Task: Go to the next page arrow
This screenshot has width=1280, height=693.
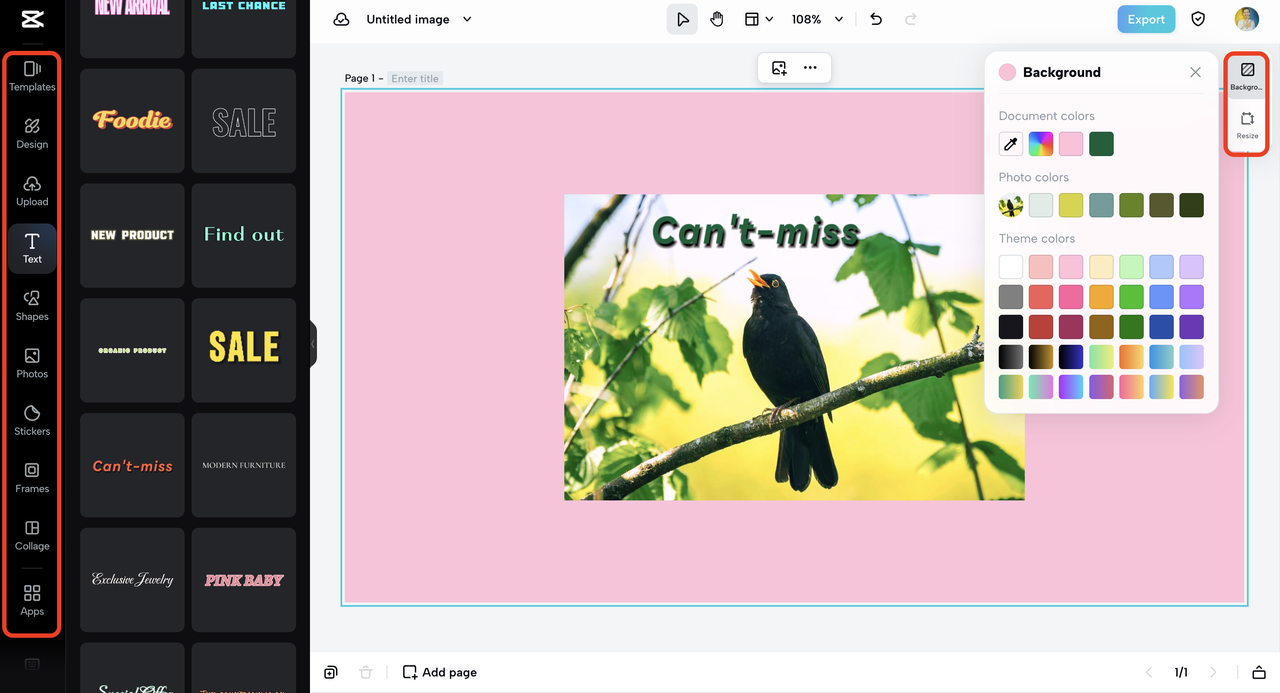Action: tap(1214, 672)
